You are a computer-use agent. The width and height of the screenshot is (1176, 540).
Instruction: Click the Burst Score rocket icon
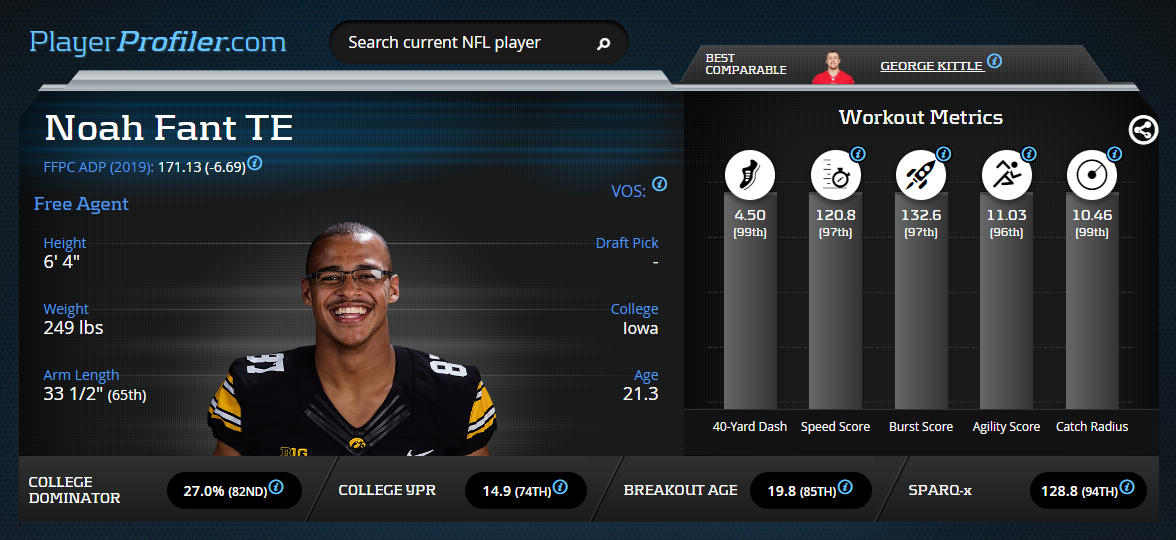pyautogui.click(x=921, y=175)
